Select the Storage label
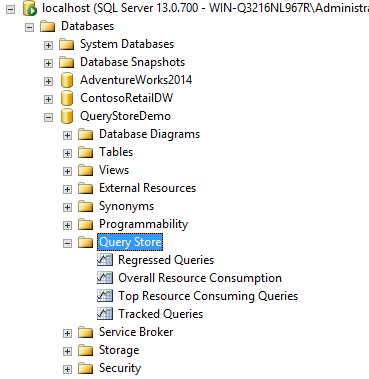Viewport: 369px width, 379px height. [119, 350]
